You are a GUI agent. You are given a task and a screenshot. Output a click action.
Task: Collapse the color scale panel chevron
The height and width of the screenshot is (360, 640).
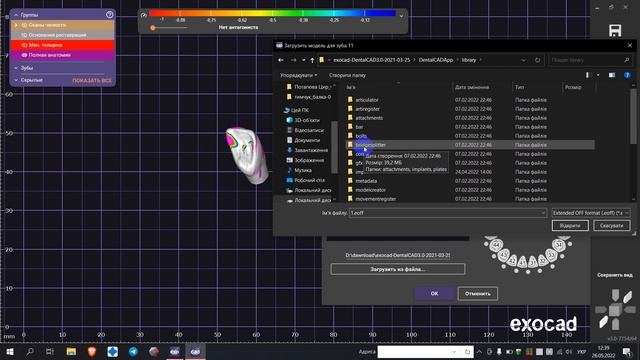coord(401,16)
